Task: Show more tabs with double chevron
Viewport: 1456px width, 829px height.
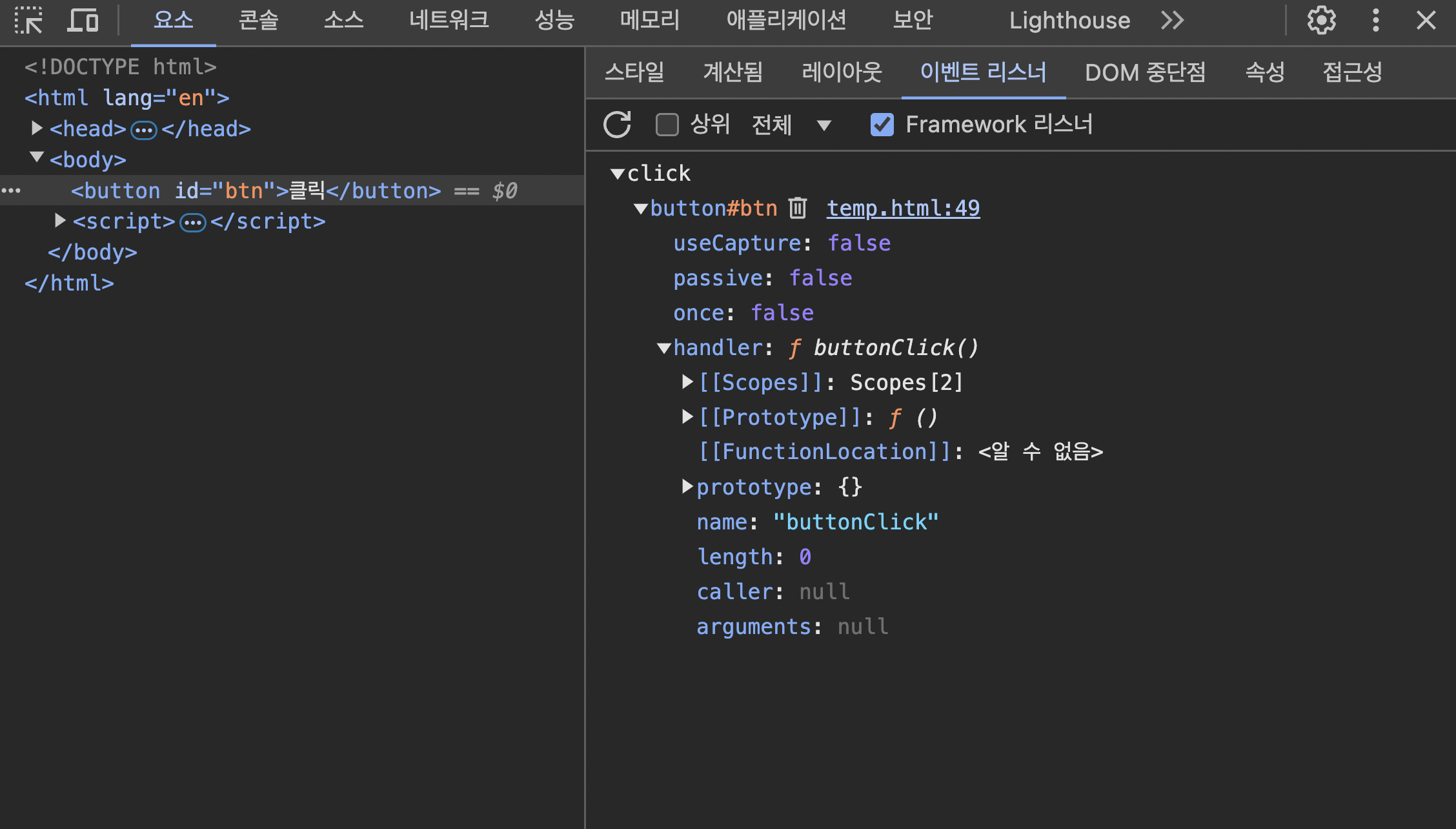Action: (1172, 21)
